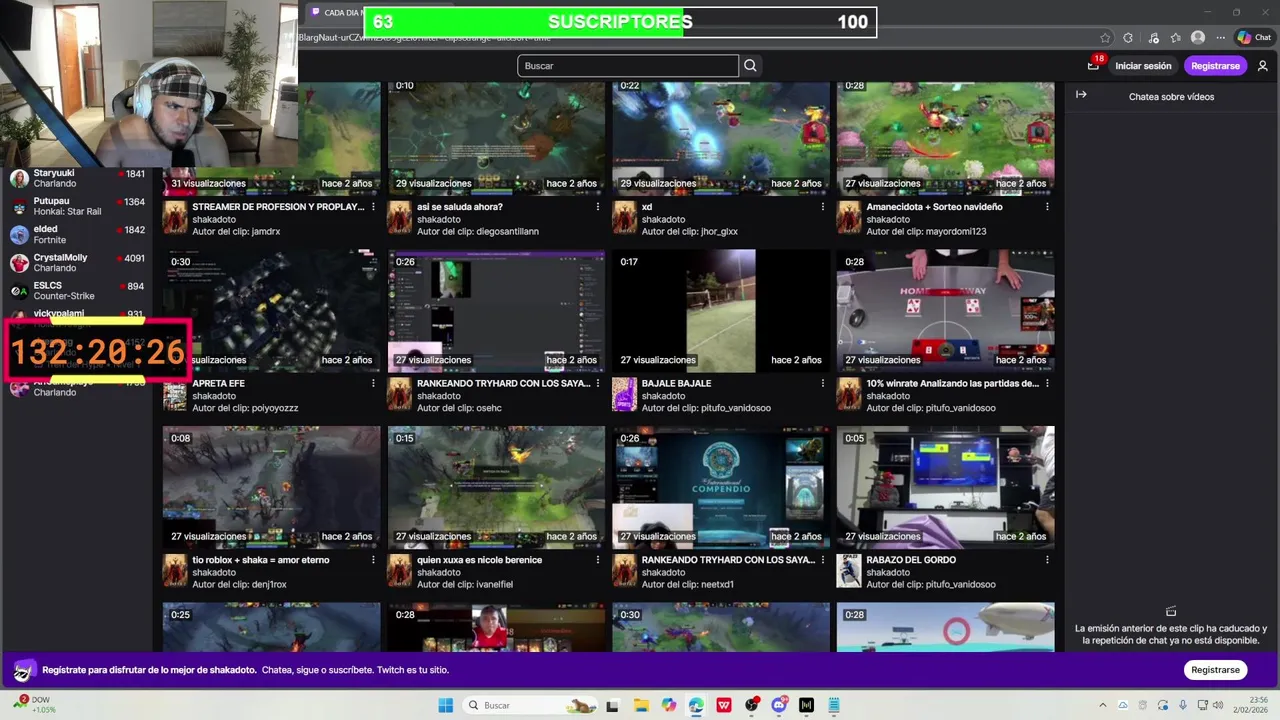Select ESLCS Counter-Strike channel in sidebar

tap(77, 290)
